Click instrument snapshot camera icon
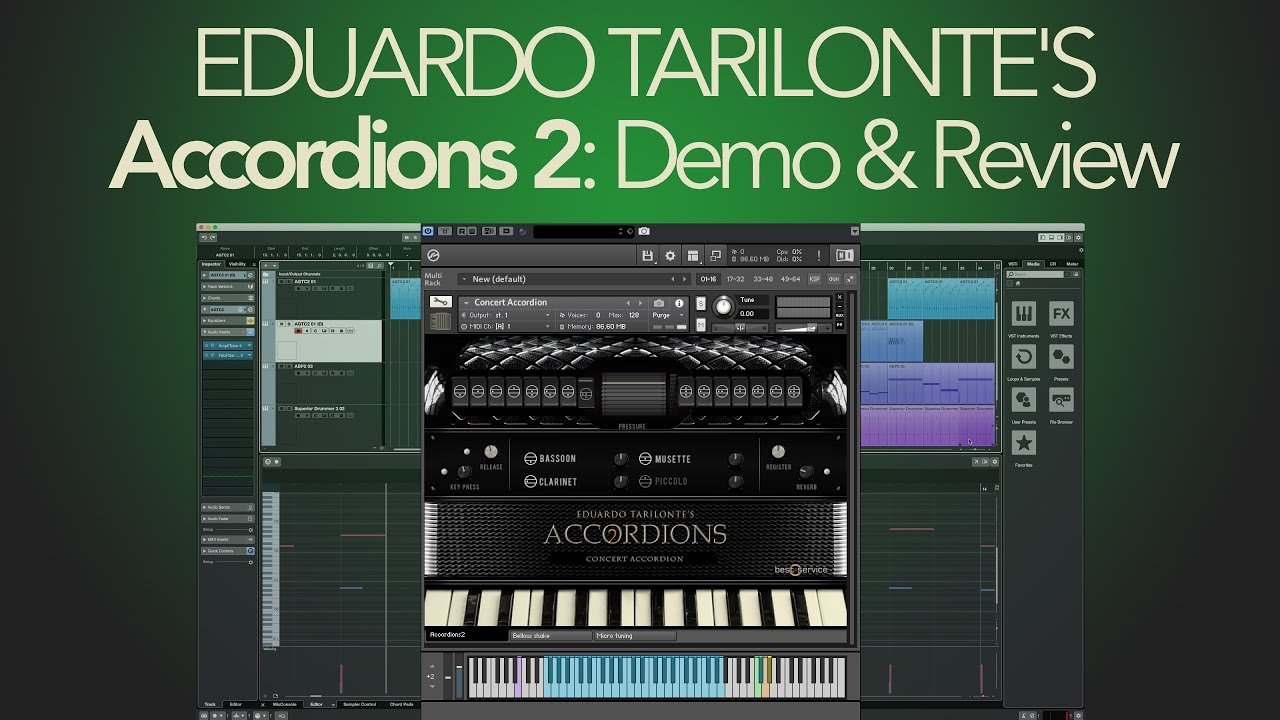This screenshot has width=1280, height=720. pyautogui.click(x=659, y=302)
